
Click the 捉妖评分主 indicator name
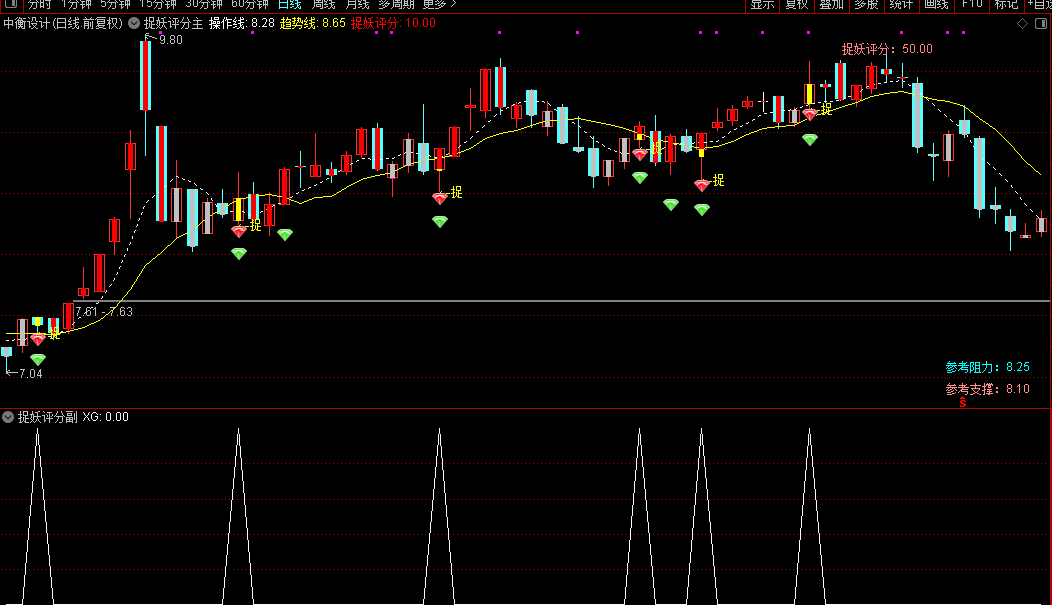click(x=173, y=23)
